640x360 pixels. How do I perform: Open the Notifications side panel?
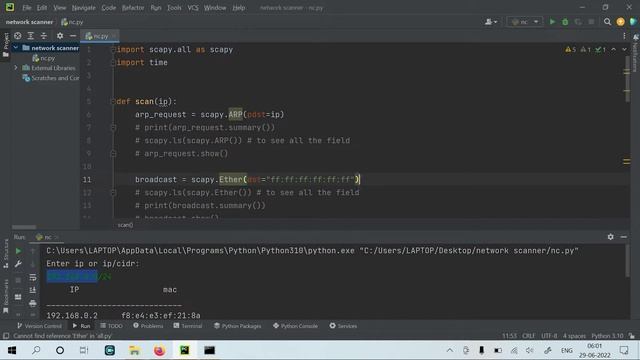coord(636,52)
